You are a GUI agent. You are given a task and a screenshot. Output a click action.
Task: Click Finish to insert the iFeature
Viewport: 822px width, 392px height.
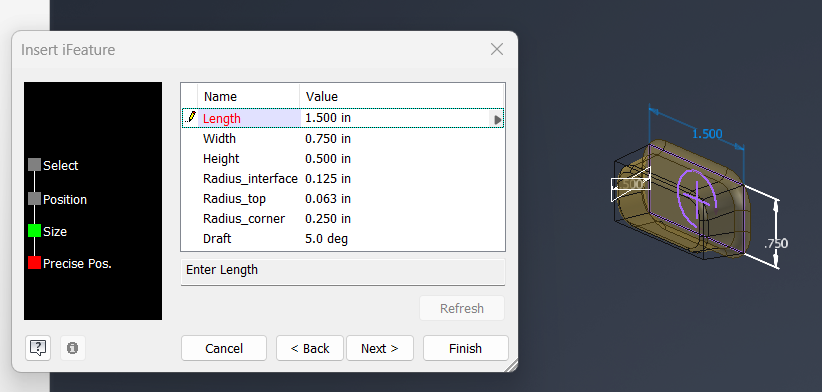pos(466,349)
